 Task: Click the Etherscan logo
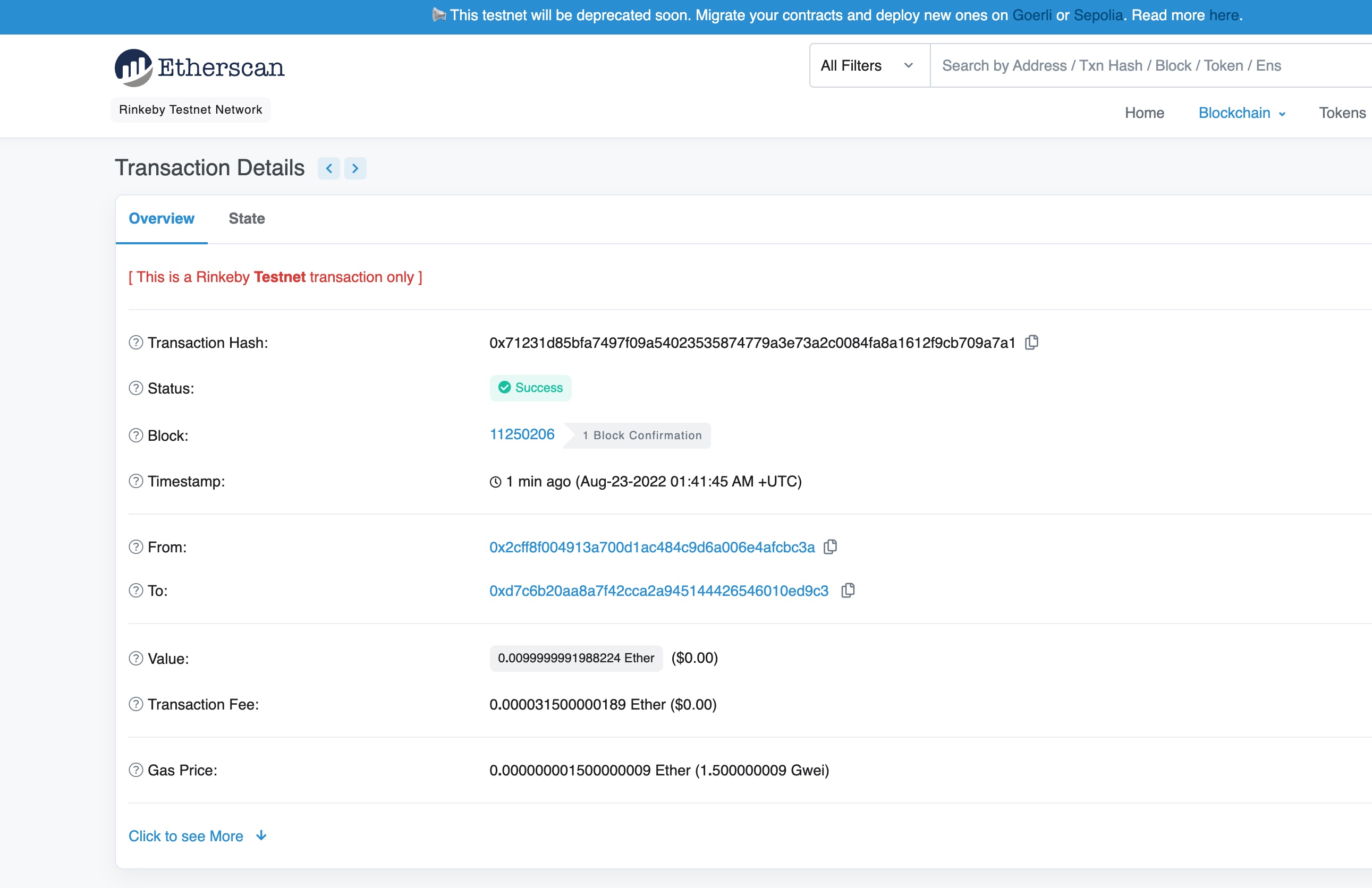(x=199, y=67)
